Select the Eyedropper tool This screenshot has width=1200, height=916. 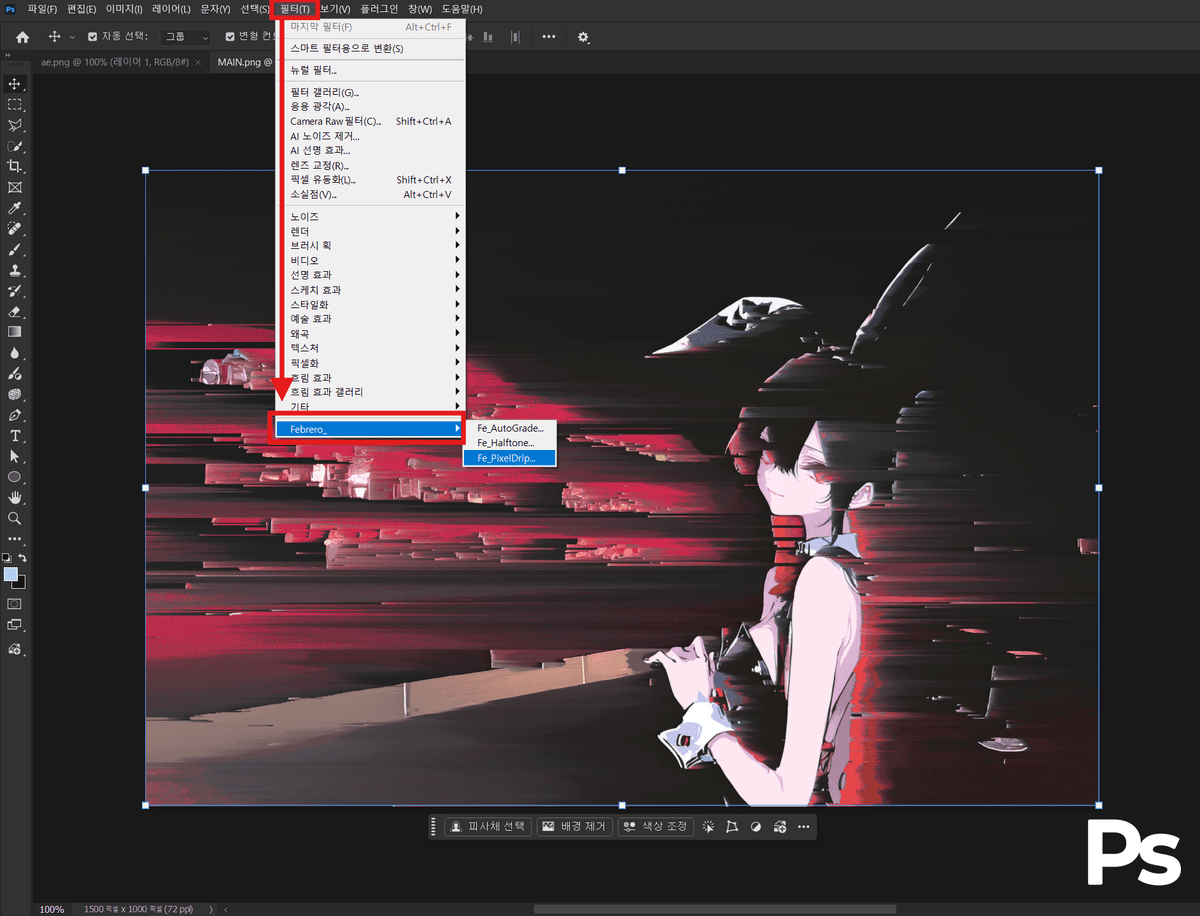tap(15, 208)
